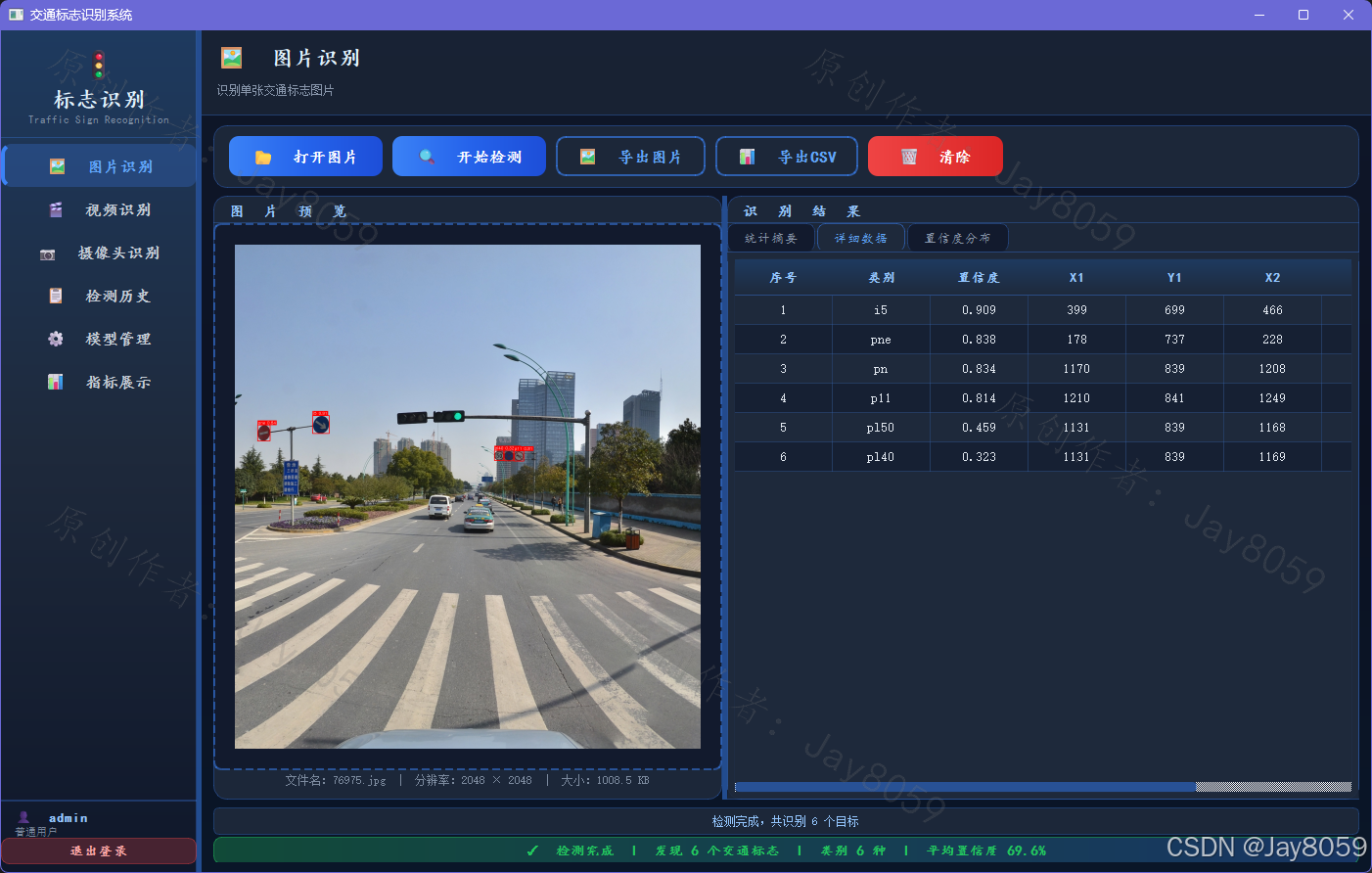Click the camera icon beside 摄像头识别
1372x873 pixels.
47,253
